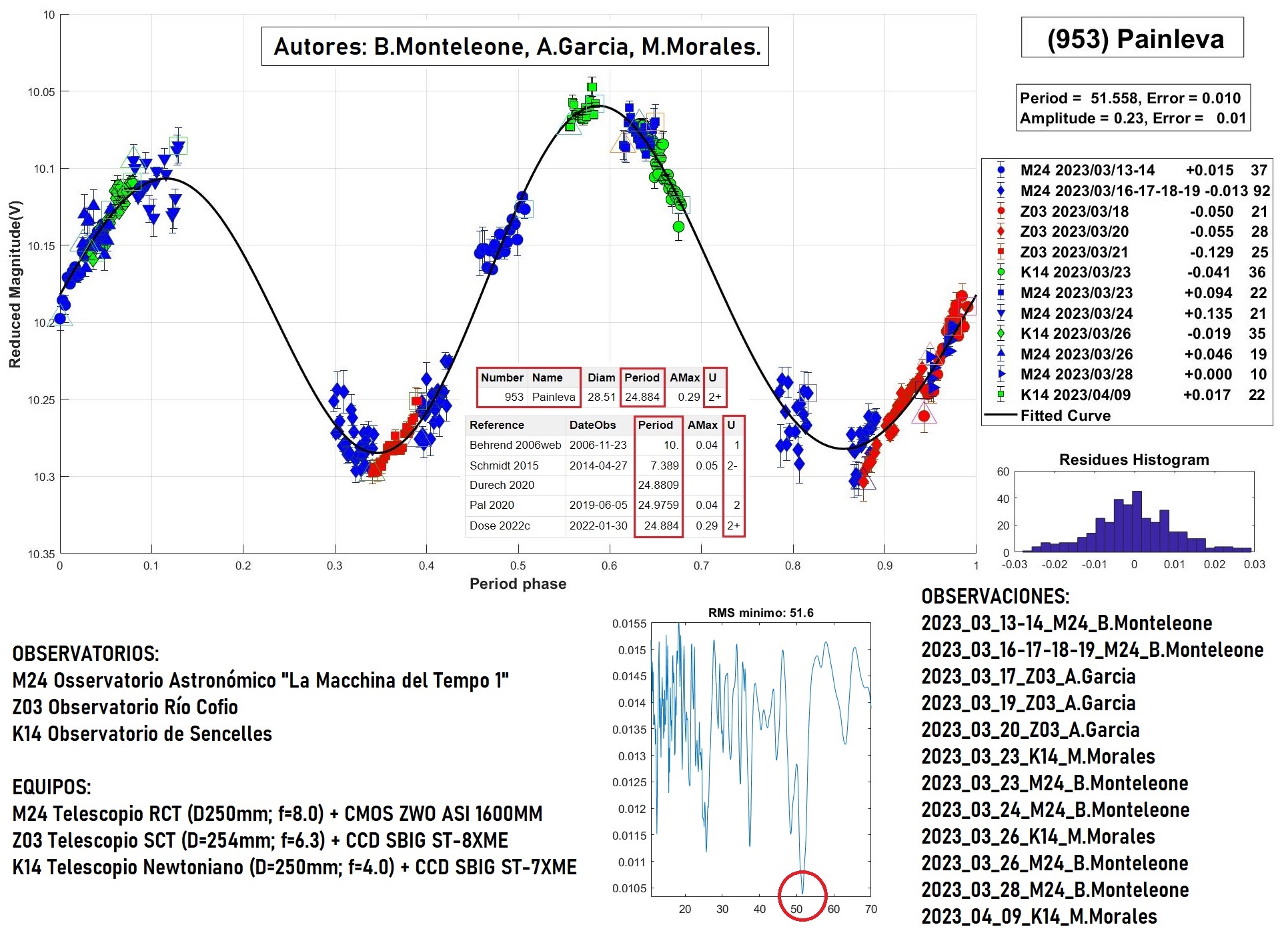Click the black line sample beside Fitted Curve
This screenshot has height=941, width=1288.
1001,415
